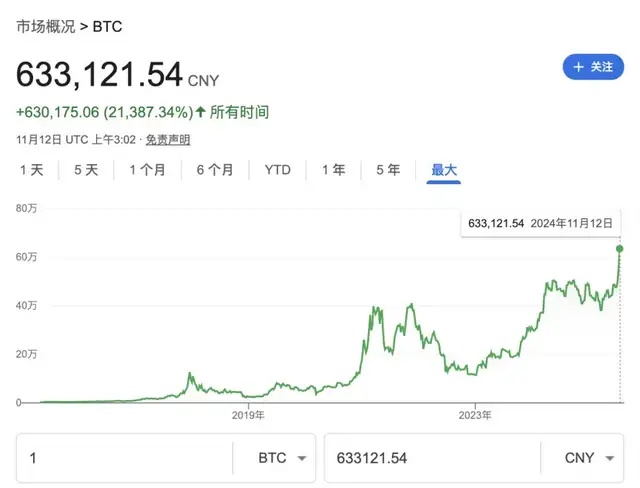Select the 1 个月 time range
The width and height of the screenshot is (640, 488).
coord(147,170)
